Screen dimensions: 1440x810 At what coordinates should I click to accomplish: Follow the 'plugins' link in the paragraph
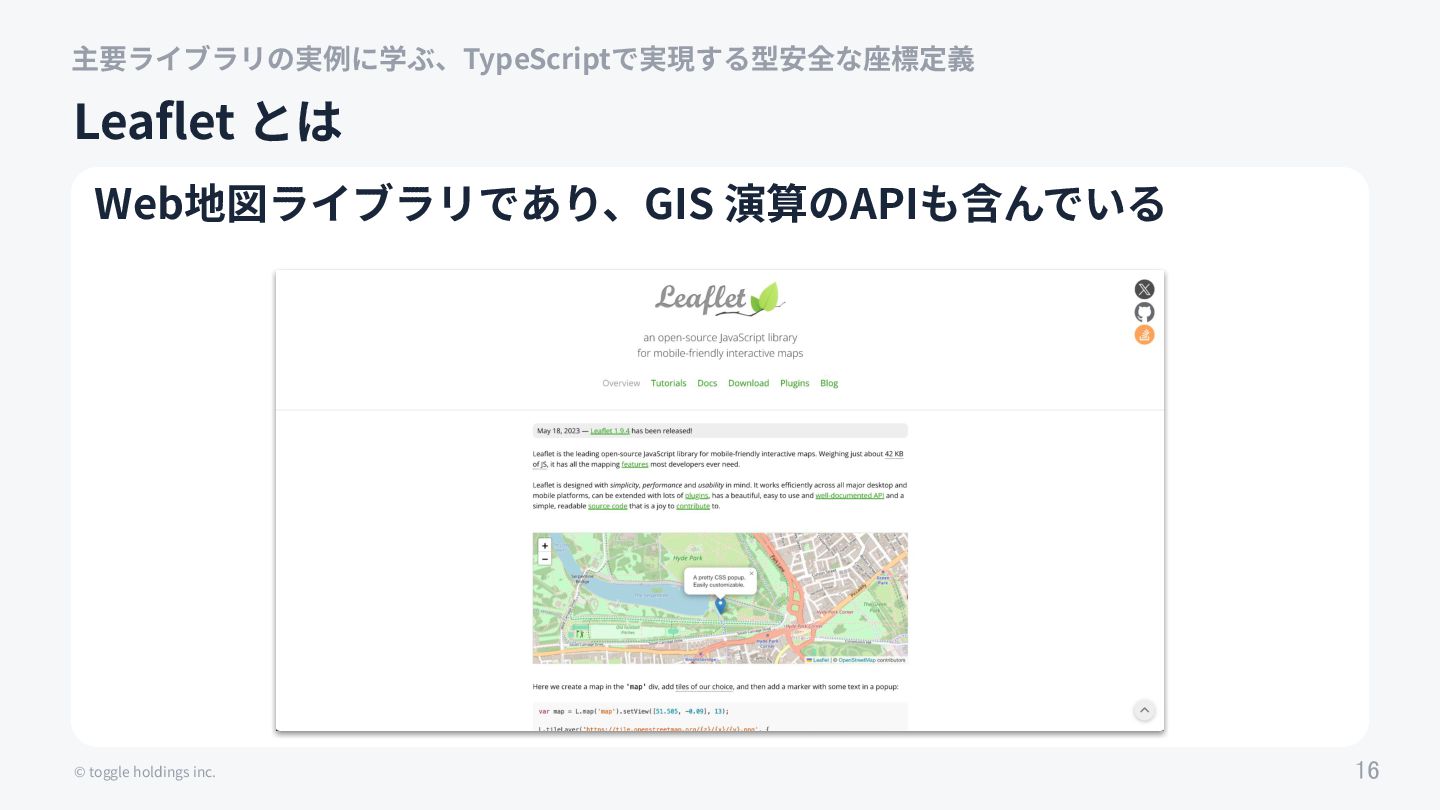[697, 495]
